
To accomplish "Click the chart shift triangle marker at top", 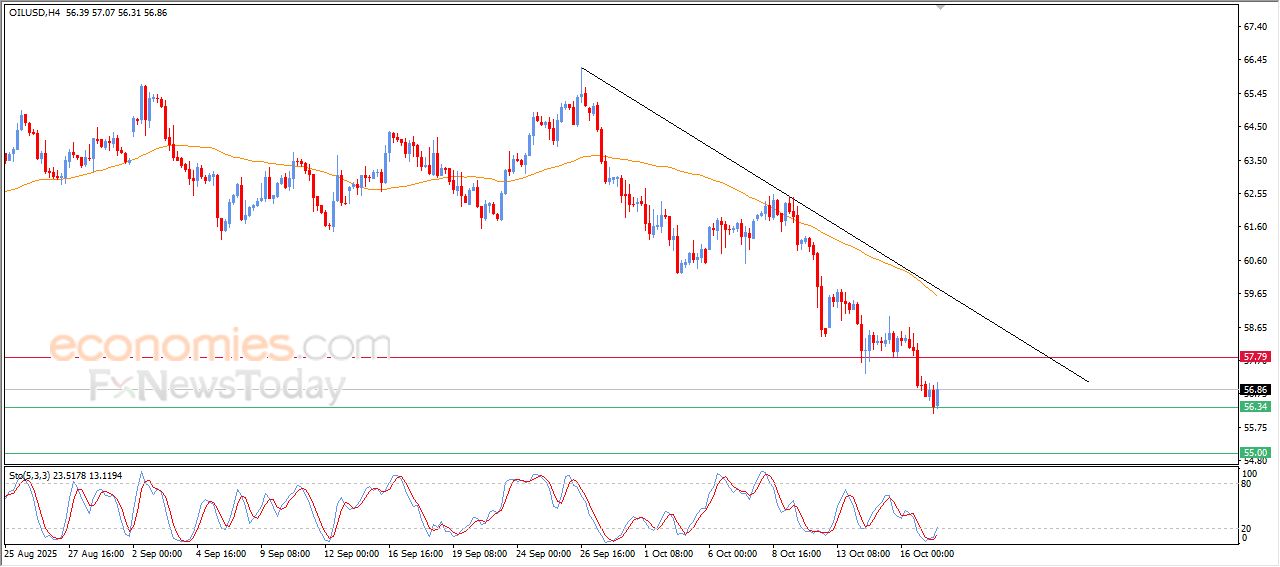I will tap(939, 7).
